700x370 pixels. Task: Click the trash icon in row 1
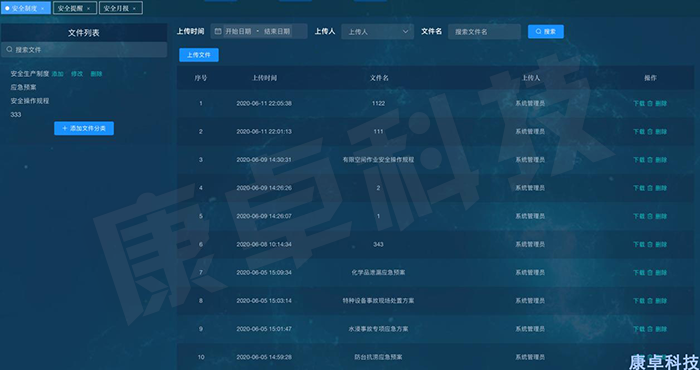650,103
